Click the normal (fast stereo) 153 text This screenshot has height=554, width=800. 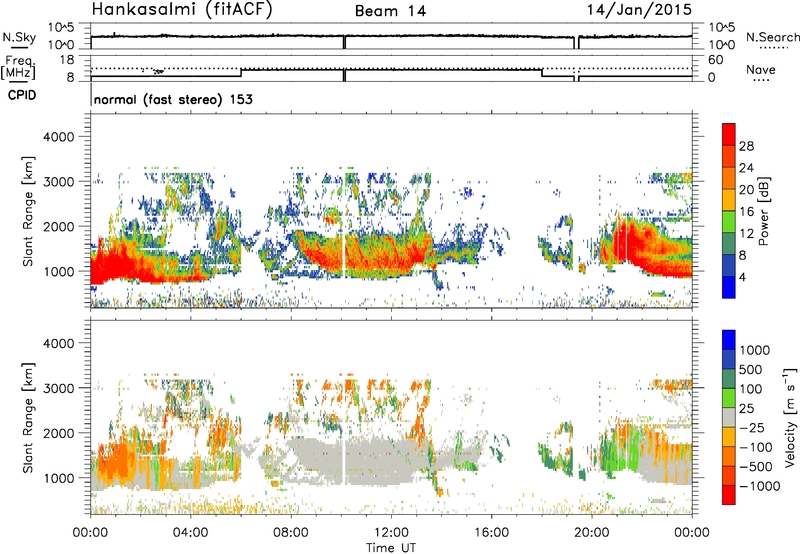point(173,99)
